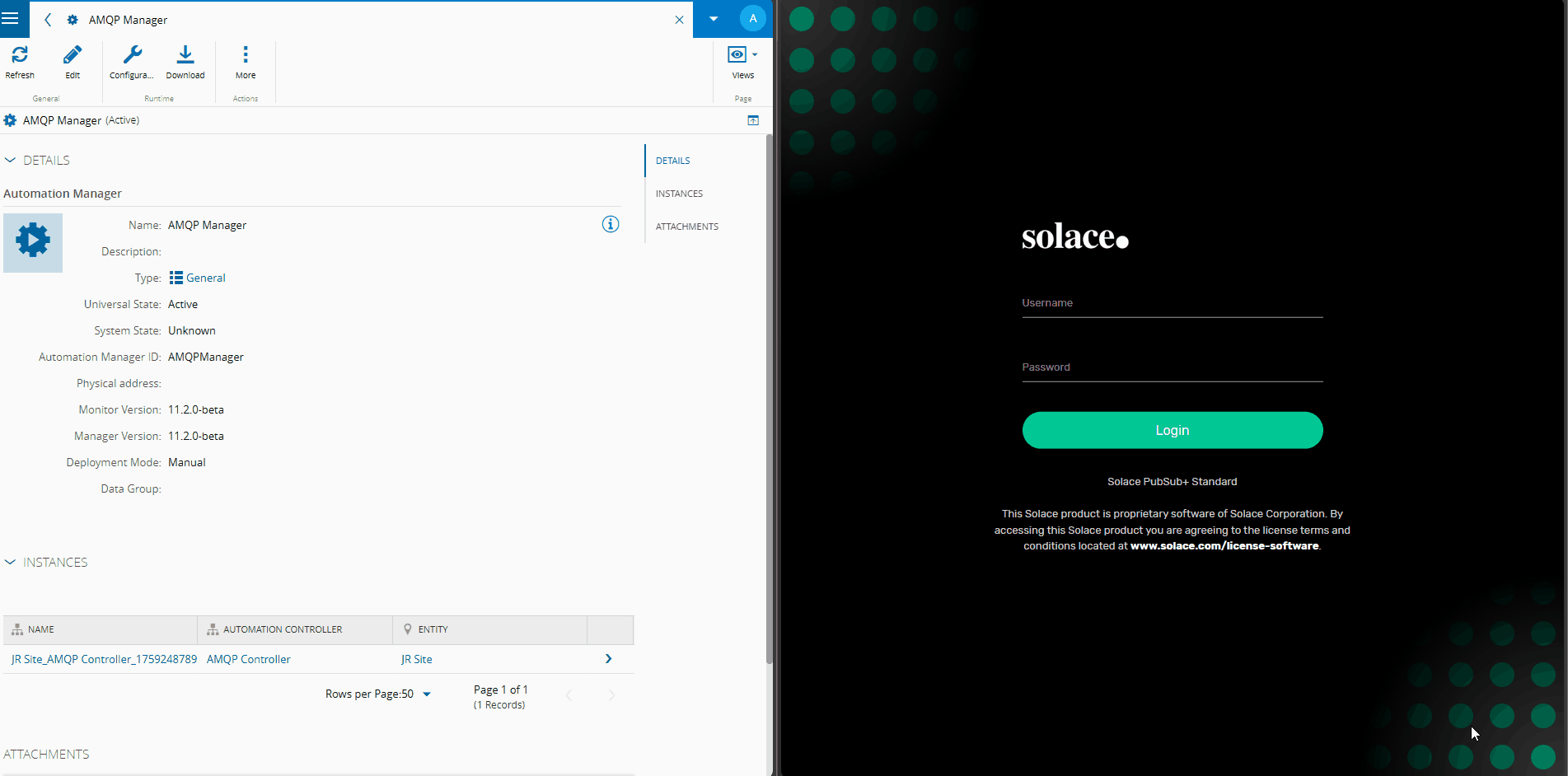The width and height of the screenshot is (1568, 776).
Task: Open the Views dropdown
Action: (742, 55)
